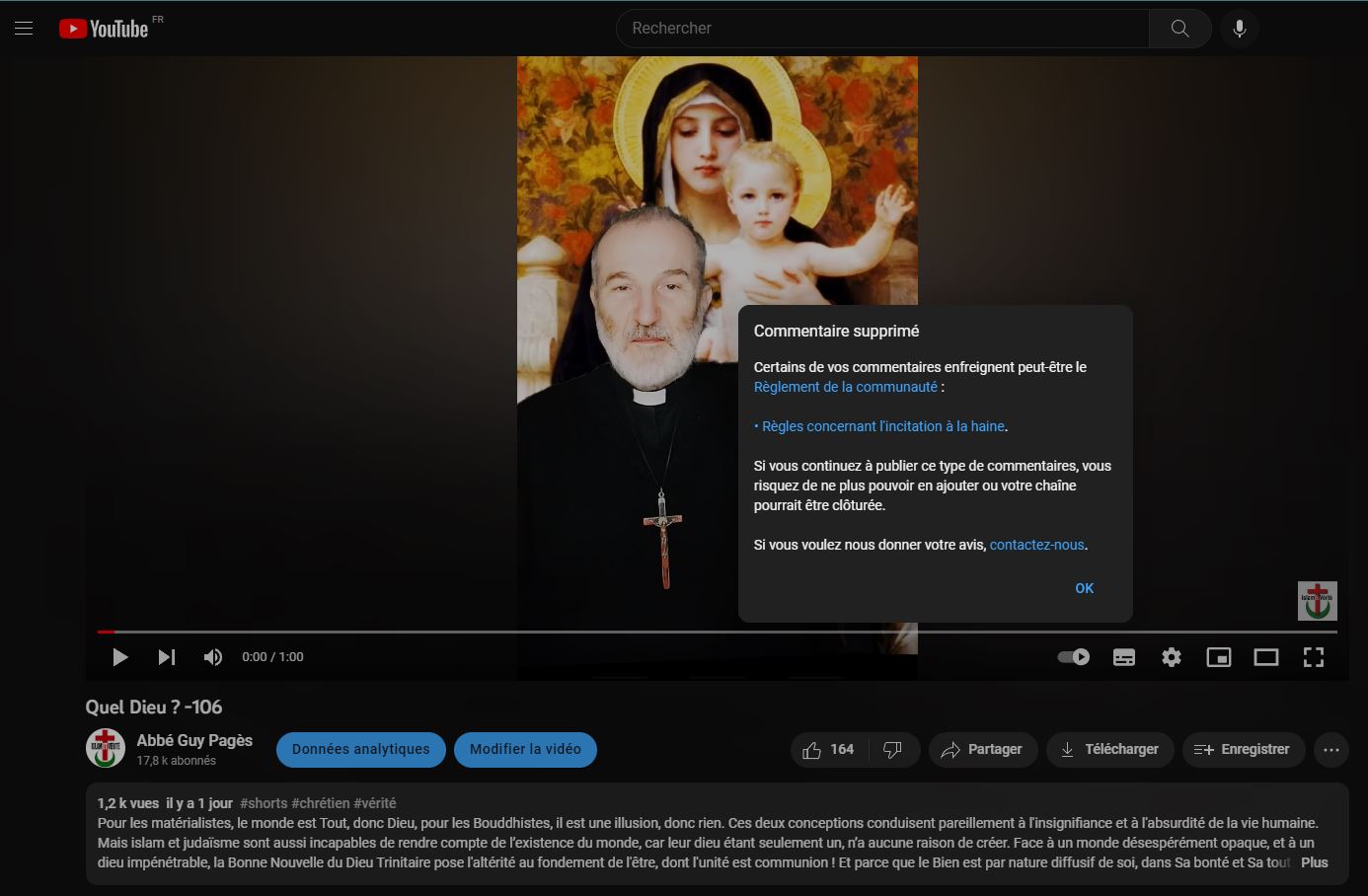Dislike the video with thumbs down

tap(893, 750)
